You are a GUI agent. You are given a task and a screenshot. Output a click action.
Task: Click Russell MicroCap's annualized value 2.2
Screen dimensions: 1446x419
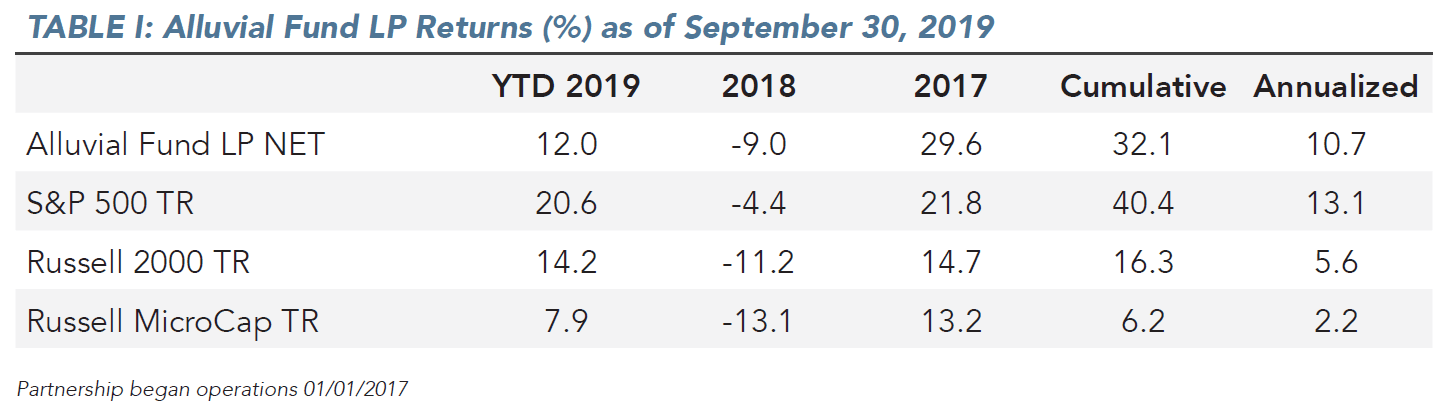[1335, 321]
